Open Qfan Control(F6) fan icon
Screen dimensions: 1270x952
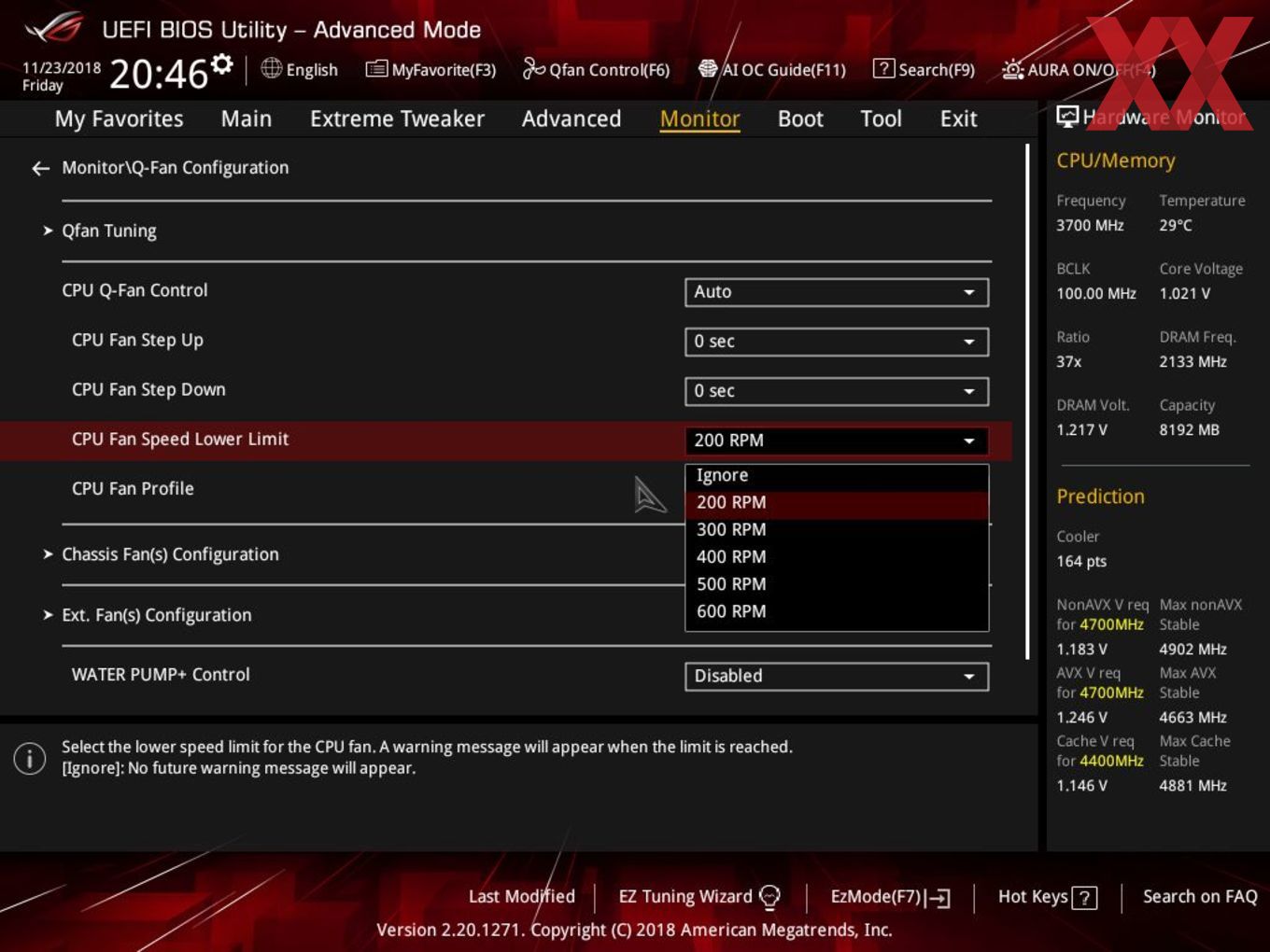tap(533, 68)
